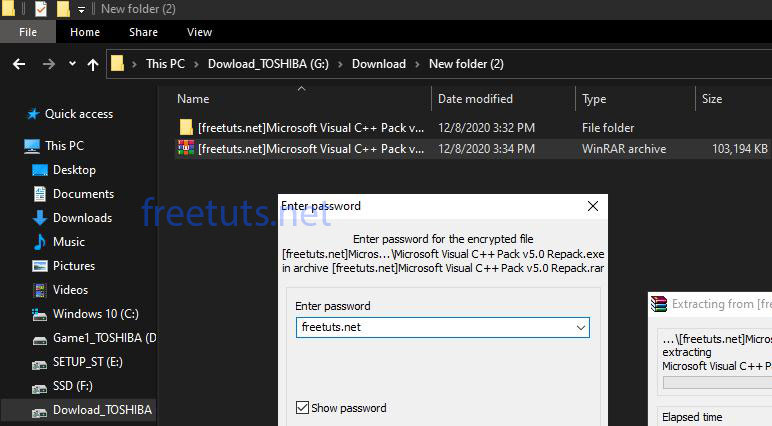Select Dowload_TOSHIBA (G:) breadcrumb
Screen dimensions: 772x426
[x=268, y=64]
